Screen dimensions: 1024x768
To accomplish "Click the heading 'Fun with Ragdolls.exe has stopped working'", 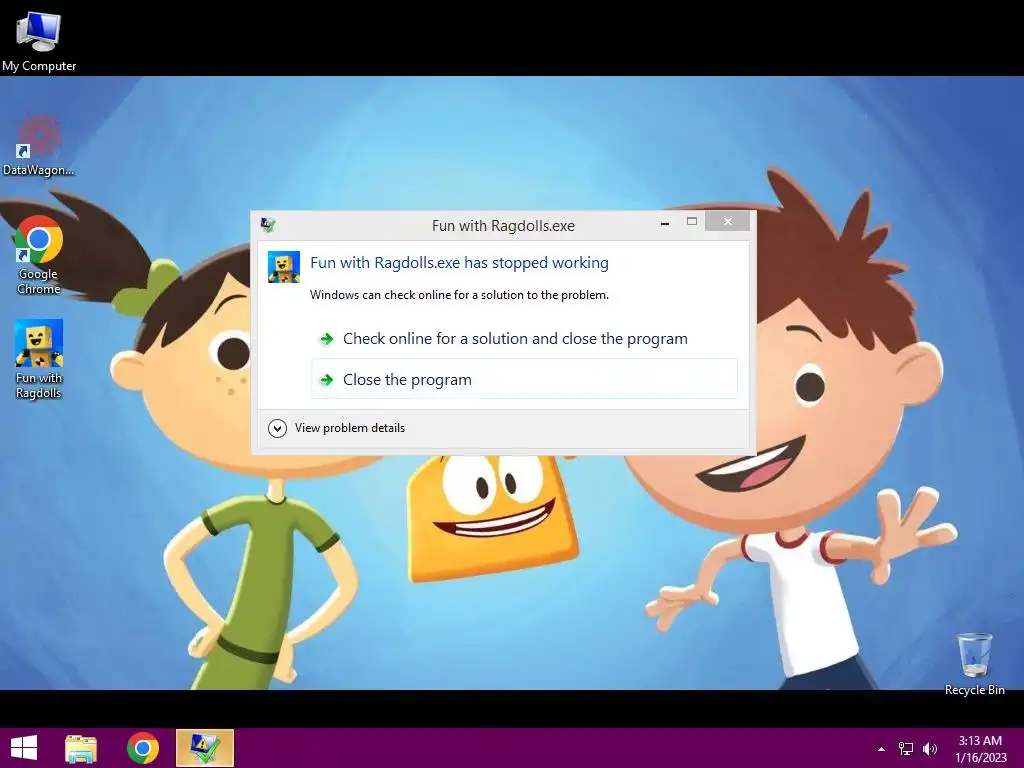I will (x=459, y=263).
